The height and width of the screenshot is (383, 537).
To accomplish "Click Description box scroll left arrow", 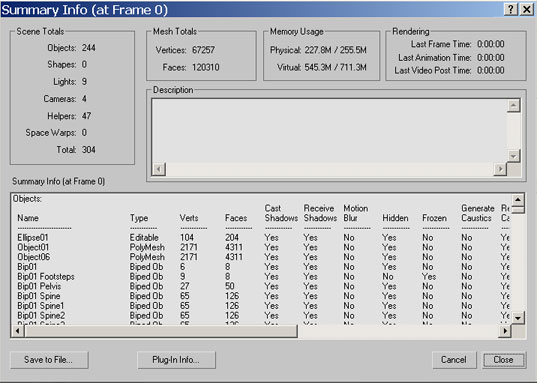I will coord(159,169).
